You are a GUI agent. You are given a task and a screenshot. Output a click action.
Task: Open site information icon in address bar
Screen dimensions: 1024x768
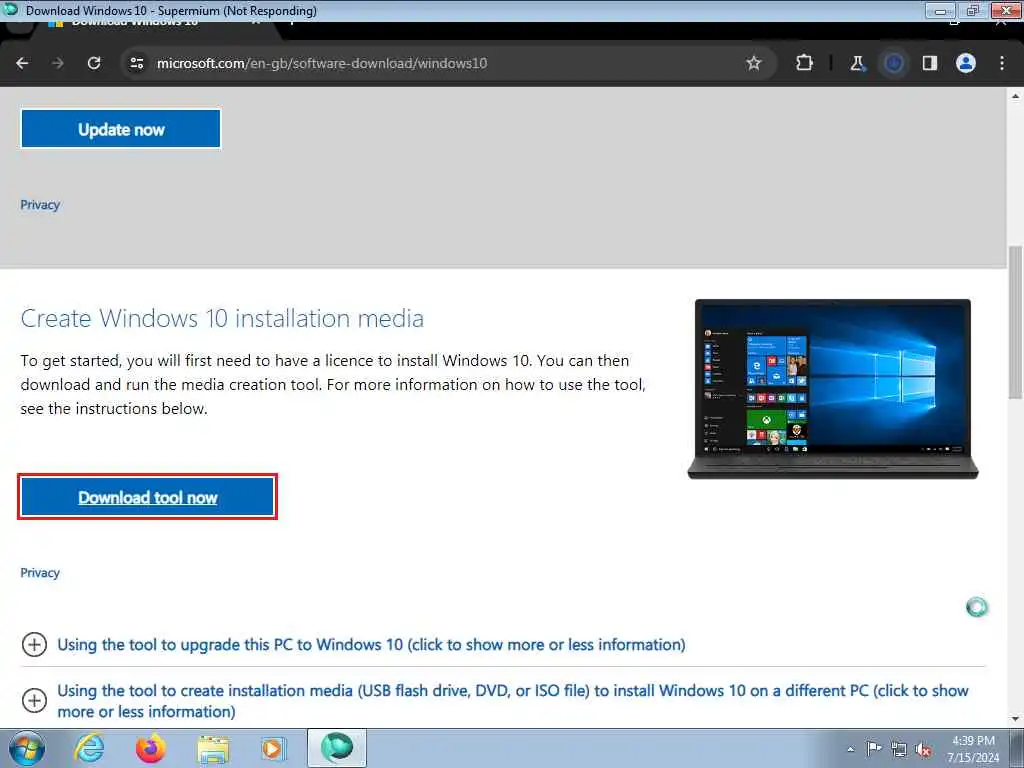pos(136,63)
